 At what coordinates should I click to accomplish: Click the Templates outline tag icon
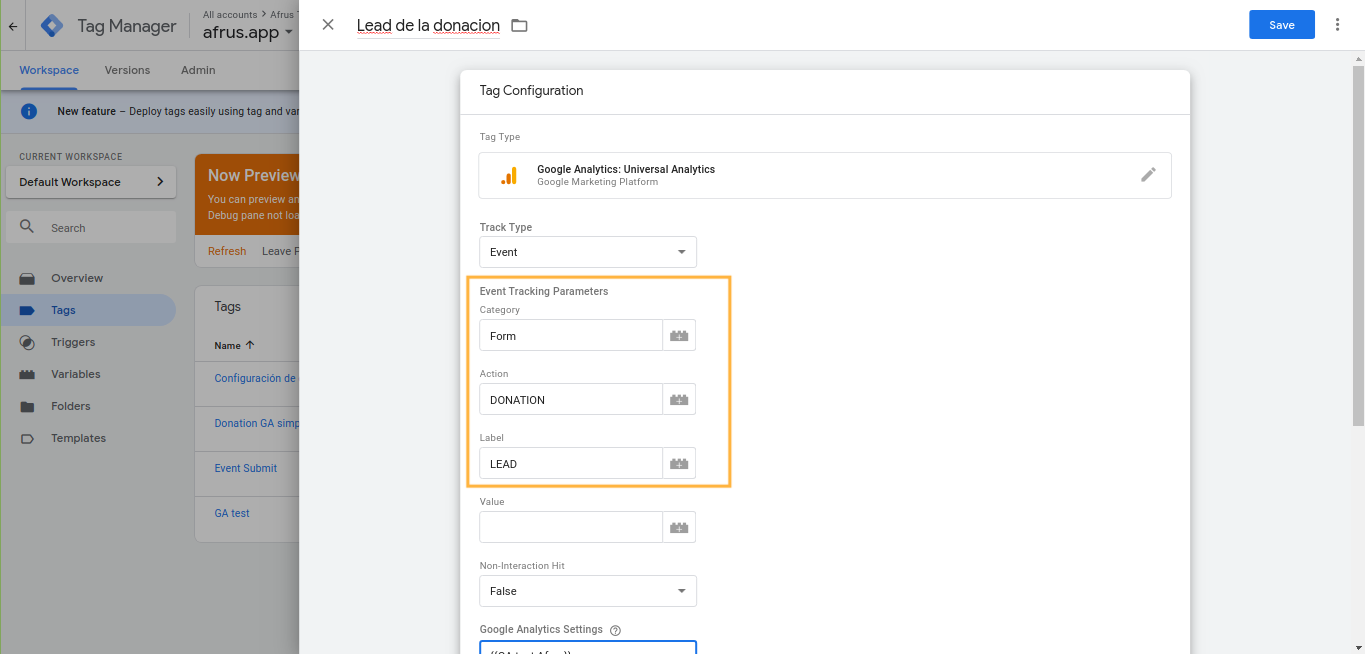point(28,438)
